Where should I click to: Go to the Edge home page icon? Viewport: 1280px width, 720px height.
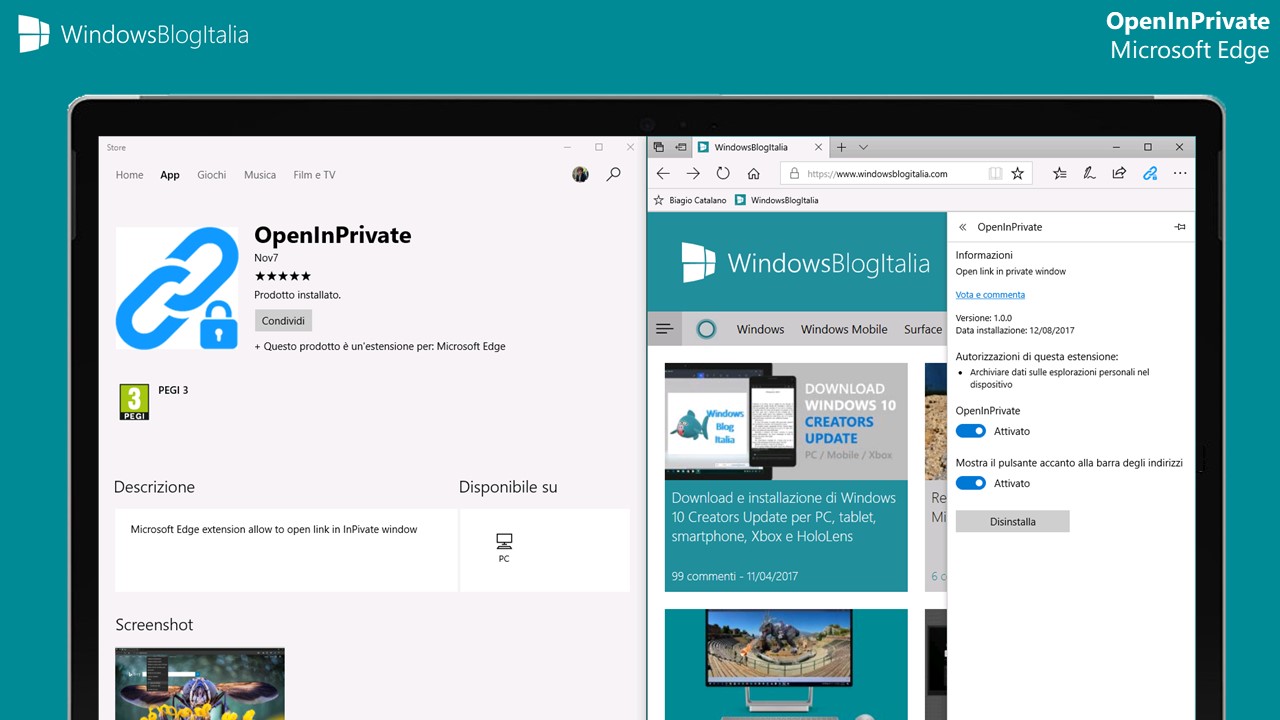[754, 173]
